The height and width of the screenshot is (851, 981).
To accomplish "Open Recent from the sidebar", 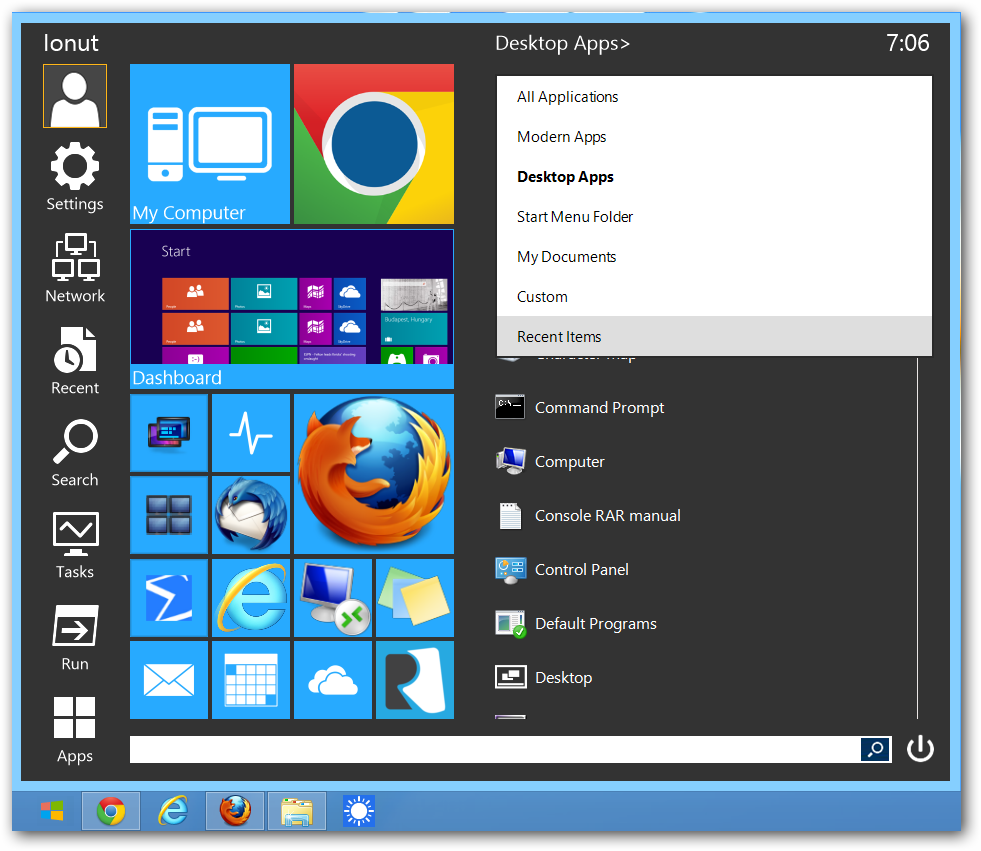I will (x=75, y=361).
